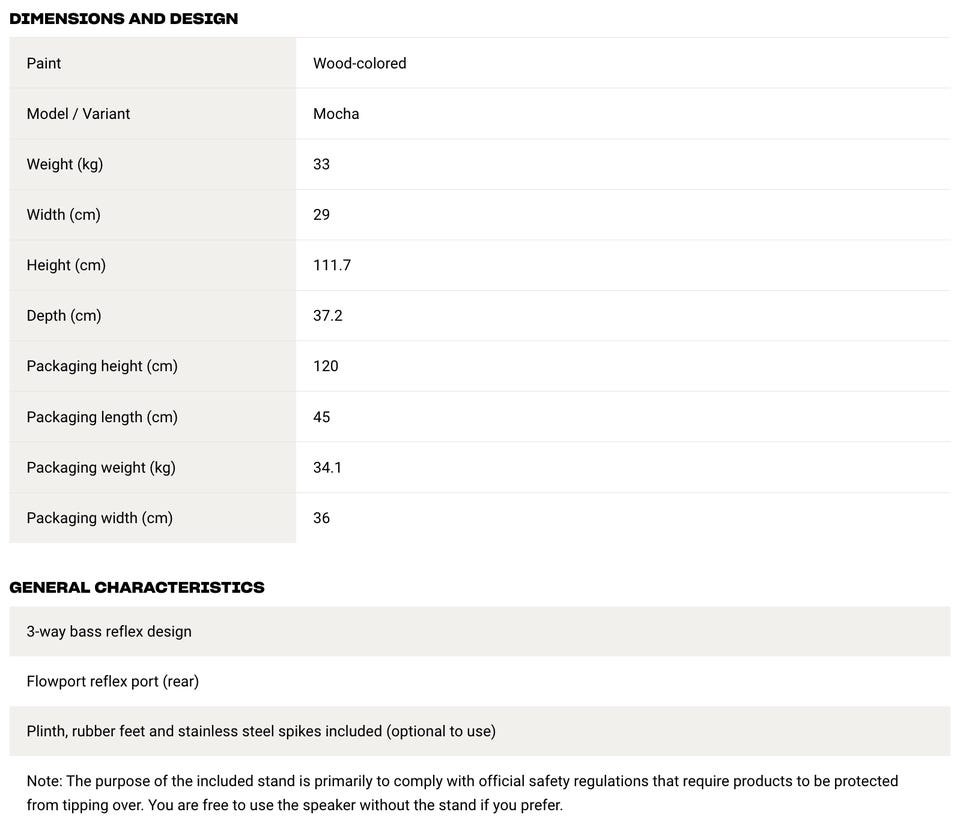960x824 pixels.
Task: Click the 3-way bass reflex design row
Action: (x=109, y=631)
